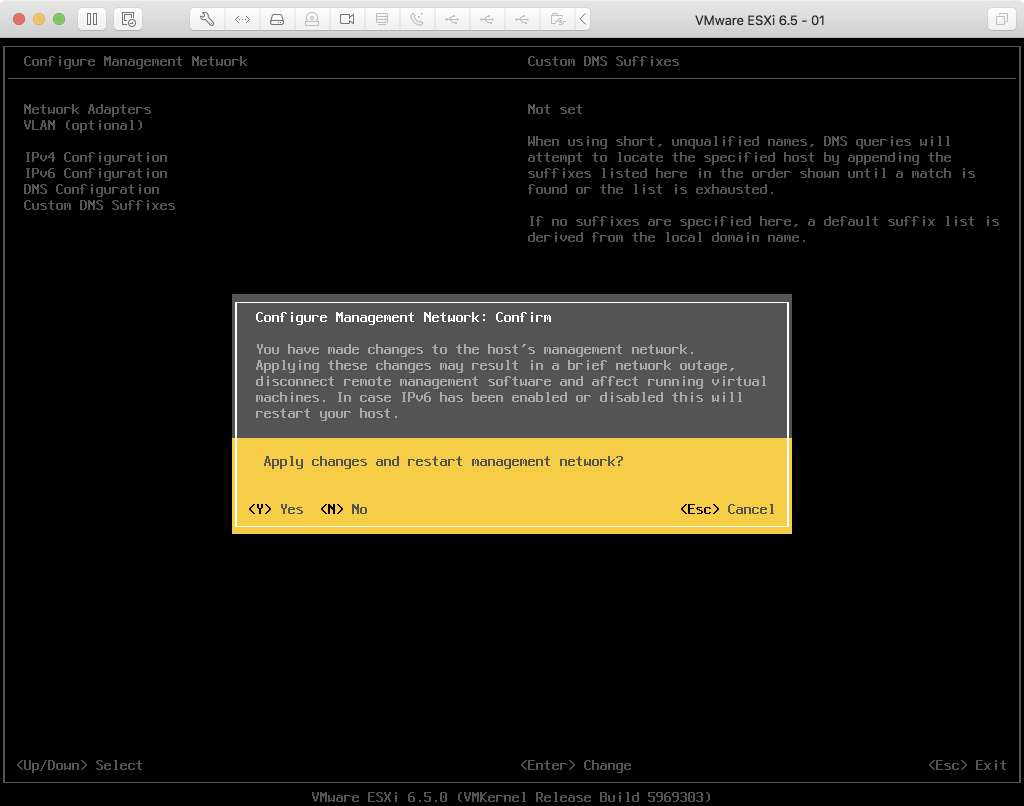Open the shared folders toolbar icon
The height and width of the screenshot is (806, 1024).
(x=557, y=19)
